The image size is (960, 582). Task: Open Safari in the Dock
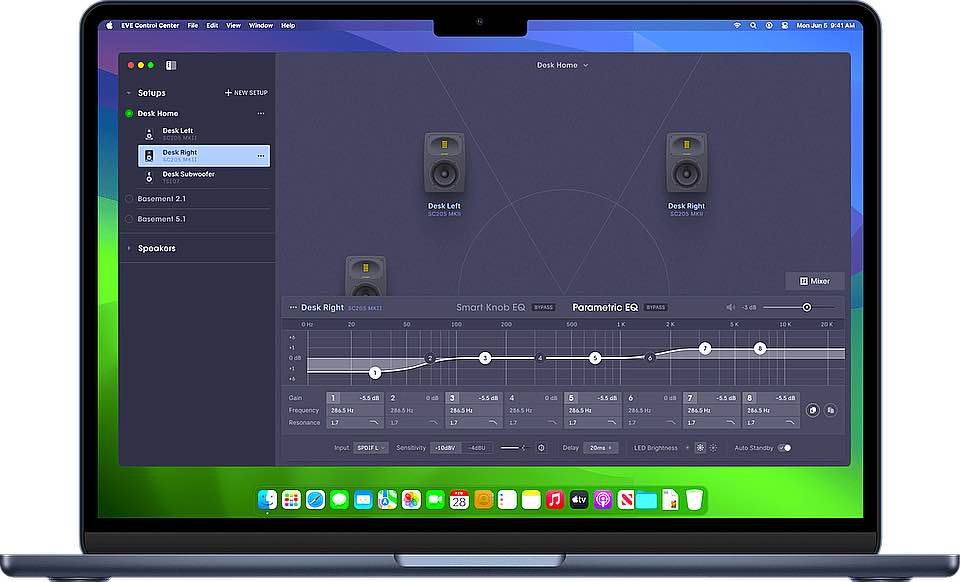pyautogui.click(x=315, y=499)
